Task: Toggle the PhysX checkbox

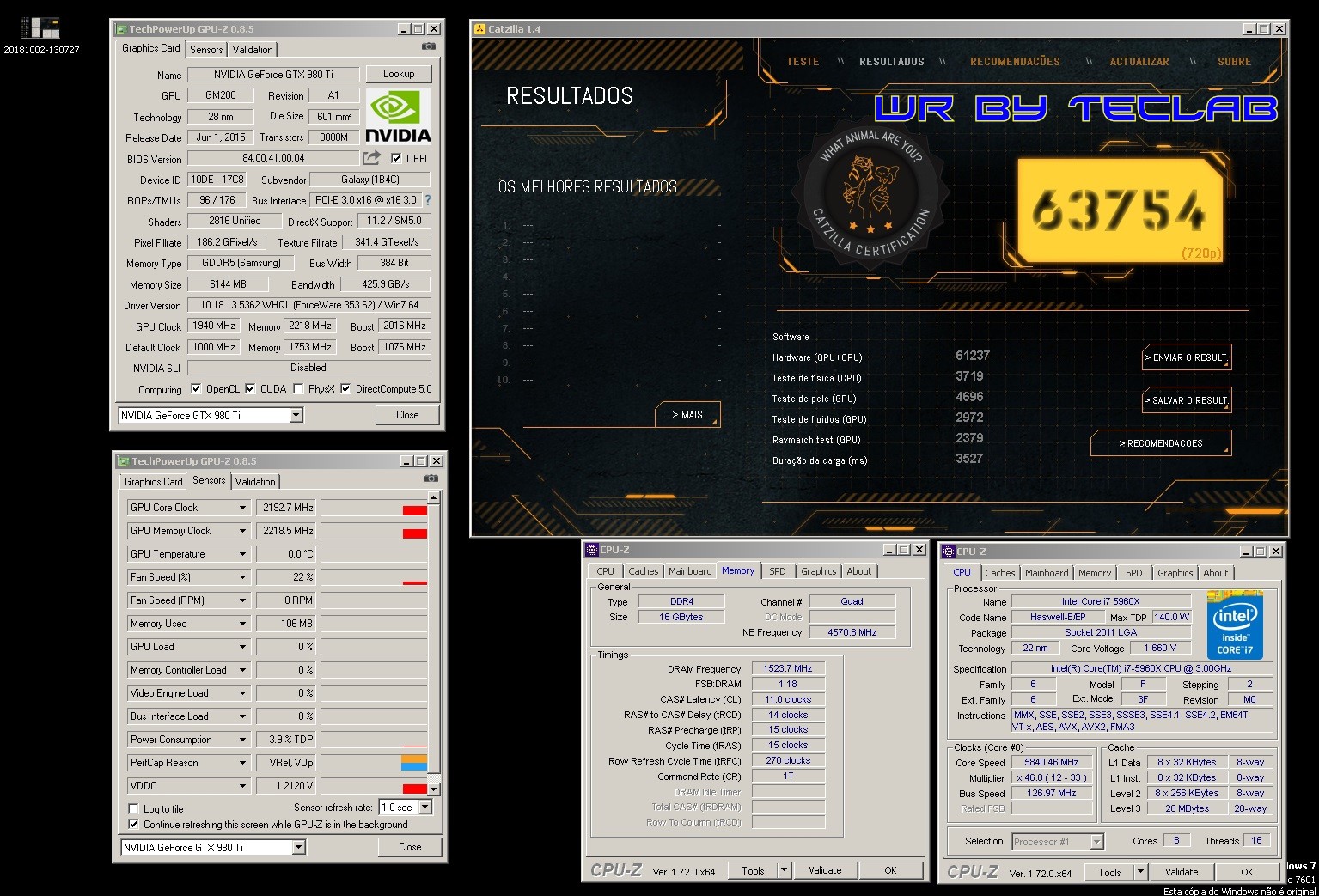Action: pyautogui.click(x=298, y=389)
